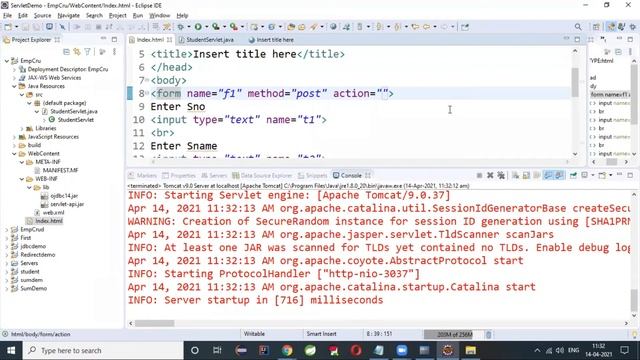This screenshot has width=640, height=360.
Task: Open the Window menu
Action: pyautogui.click(x=160, y=16)
